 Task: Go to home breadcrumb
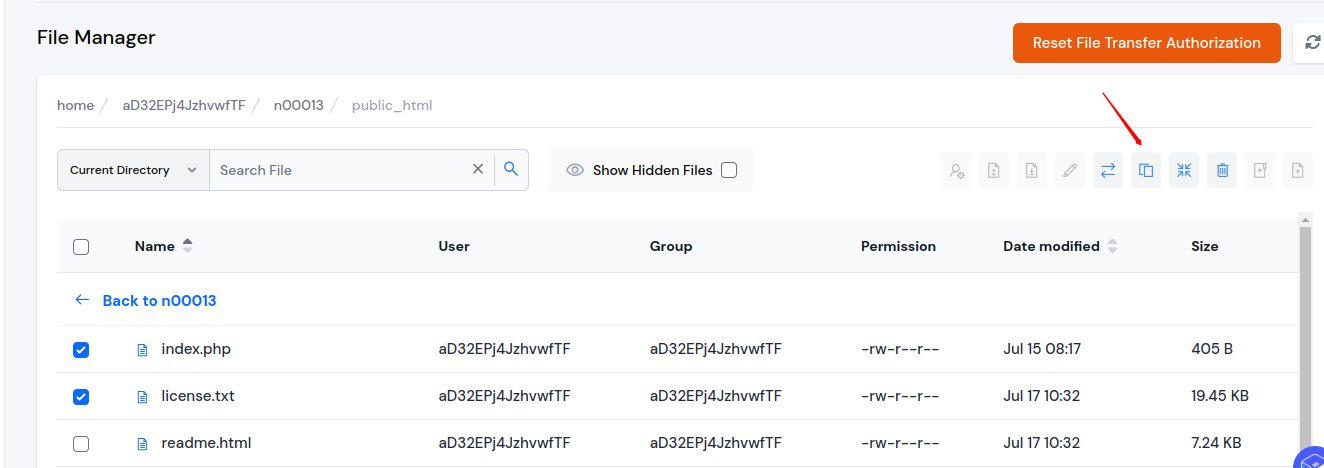click(x=75, y=105)
